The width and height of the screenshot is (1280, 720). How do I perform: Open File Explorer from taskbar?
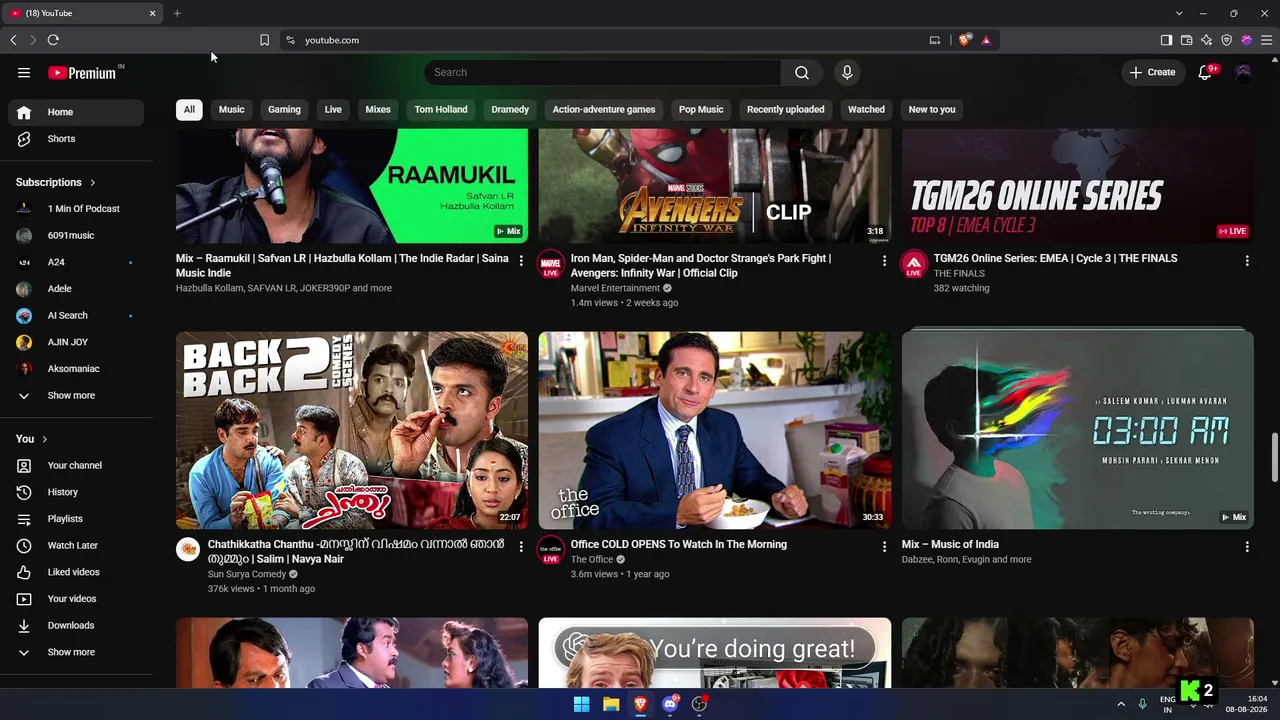tap(611, 704)
